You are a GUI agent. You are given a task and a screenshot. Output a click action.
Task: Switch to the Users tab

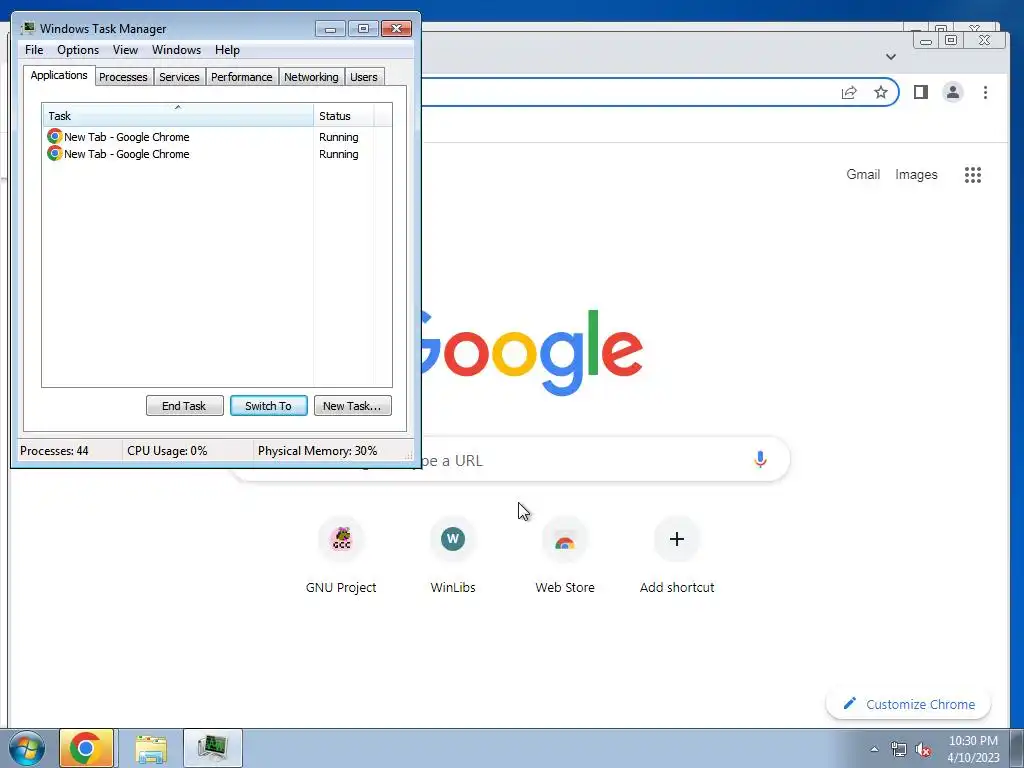tap(363, 77)
